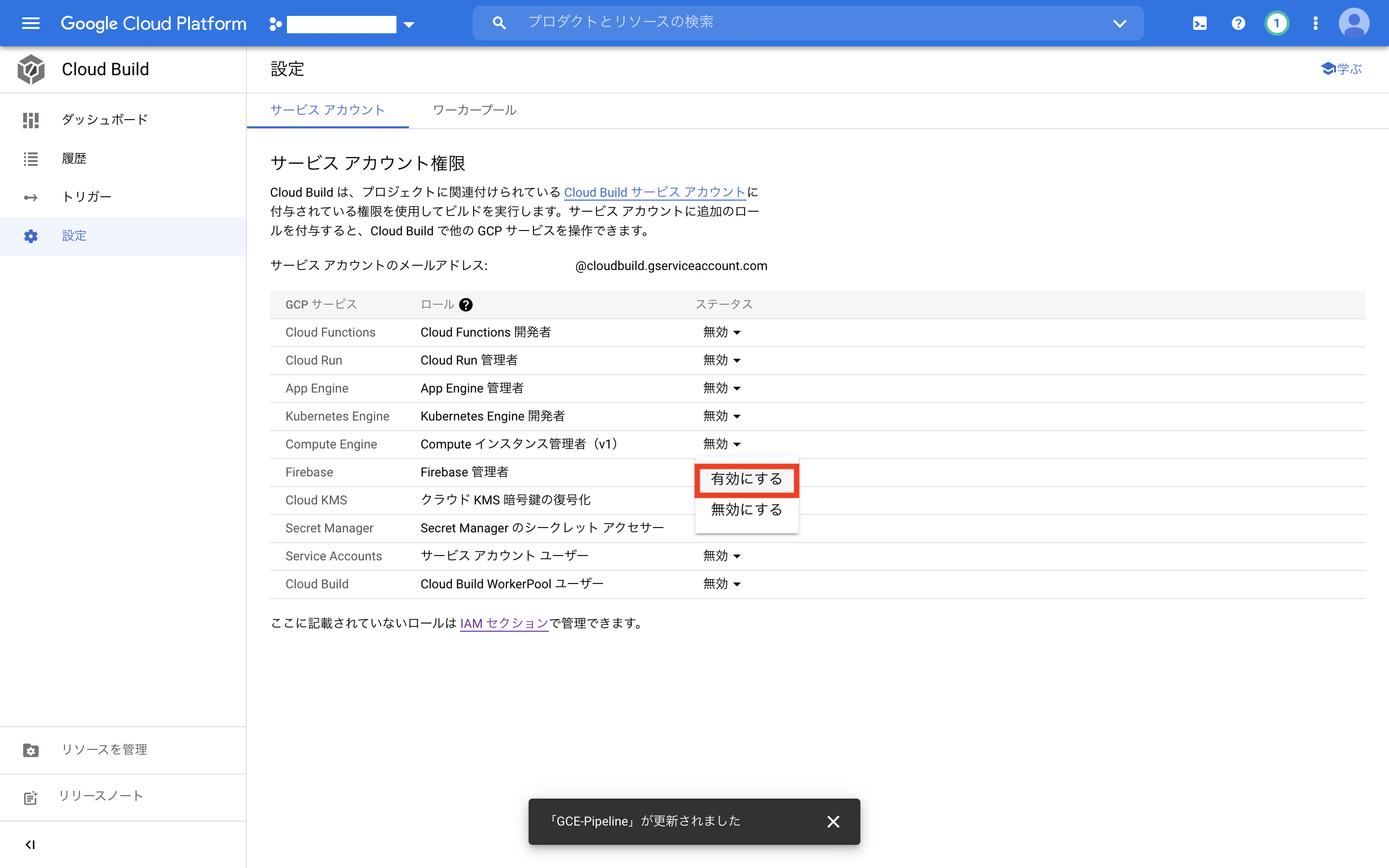Click the クラウド KMS 暗号鍵の復号化 role
This screenshot has height=868, width=1389.
(x=505, y=500)
